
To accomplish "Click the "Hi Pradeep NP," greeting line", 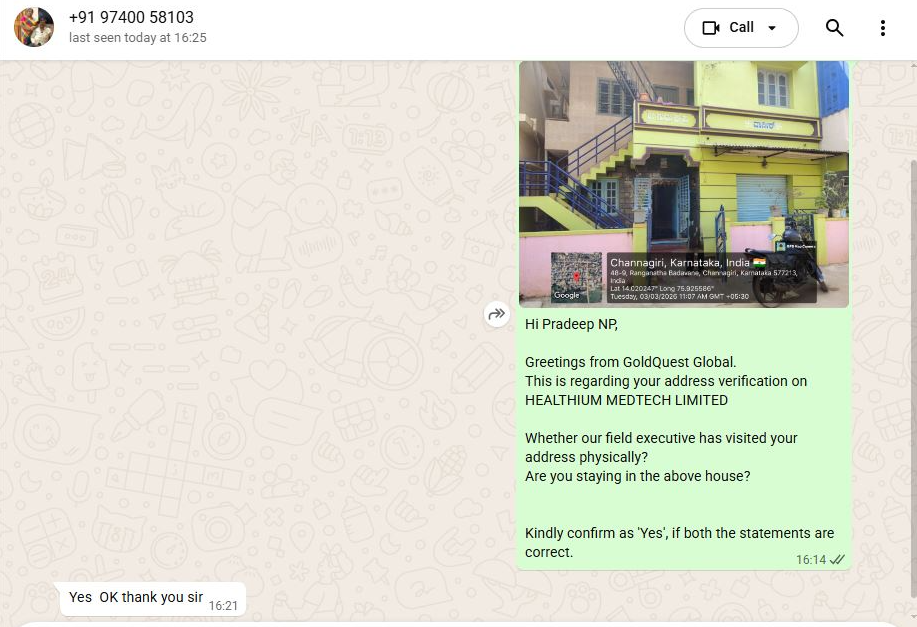I will [571, 324].
